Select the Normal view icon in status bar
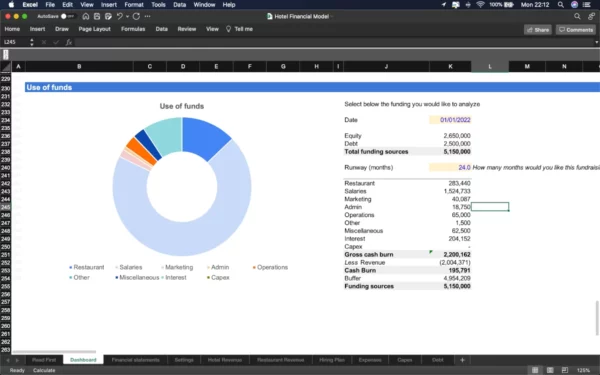 (x=535, y=370)
